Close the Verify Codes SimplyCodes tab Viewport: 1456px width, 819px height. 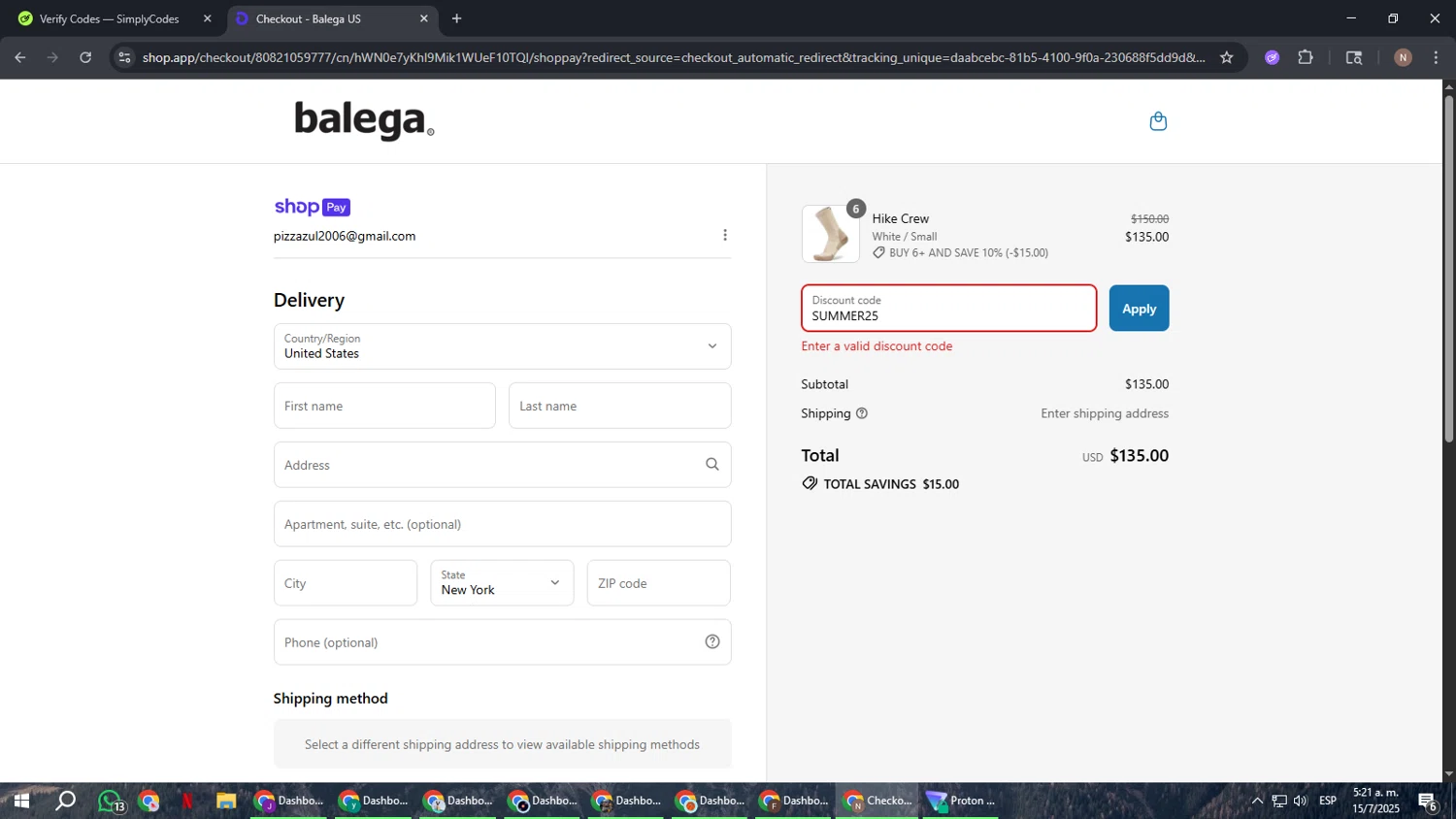pyautogui.click(x=207, y=18)
